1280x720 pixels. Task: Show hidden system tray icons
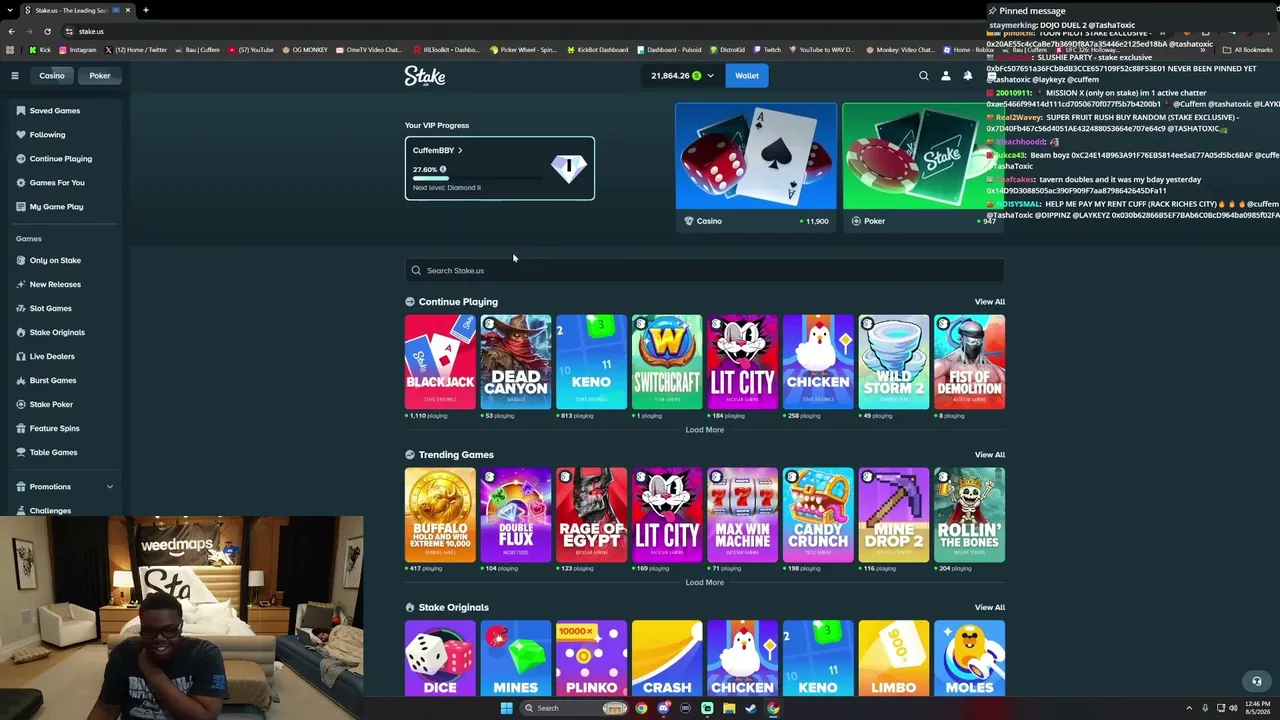point(1189,708)
